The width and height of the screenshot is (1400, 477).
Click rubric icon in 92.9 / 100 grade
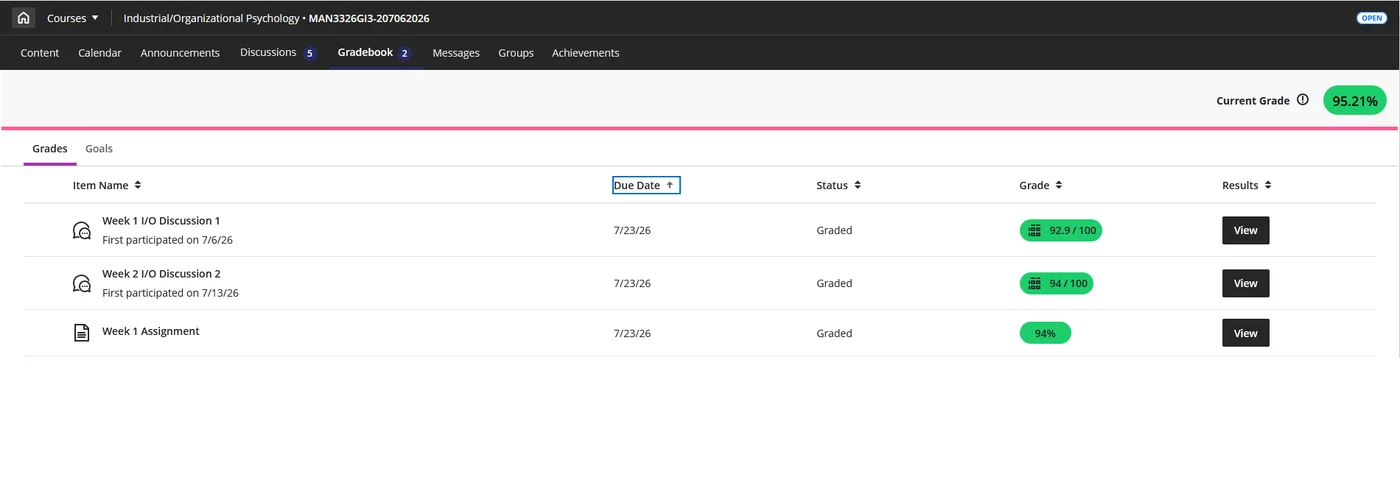[x=1035, y=230]
